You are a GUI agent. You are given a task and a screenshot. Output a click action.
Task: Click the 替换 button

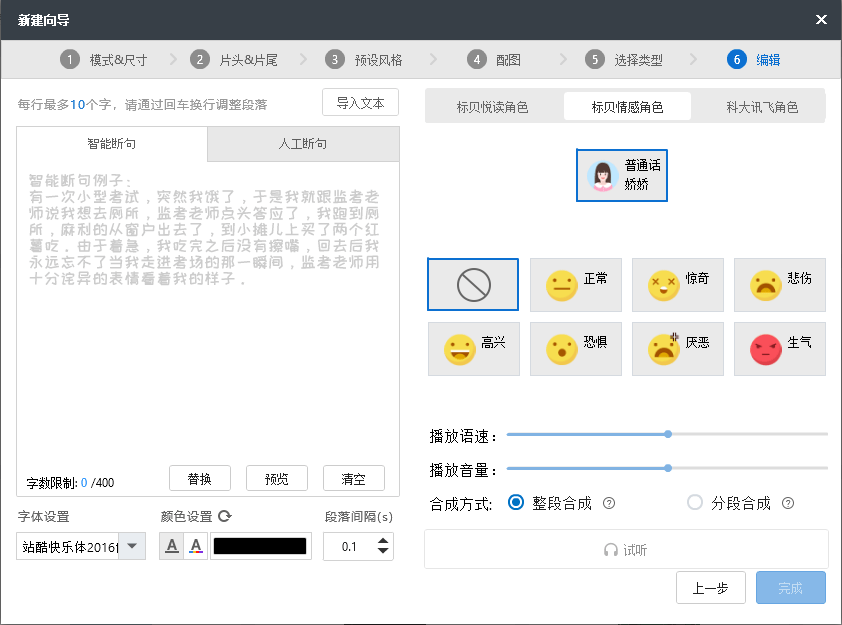click(x=200, y=478)
